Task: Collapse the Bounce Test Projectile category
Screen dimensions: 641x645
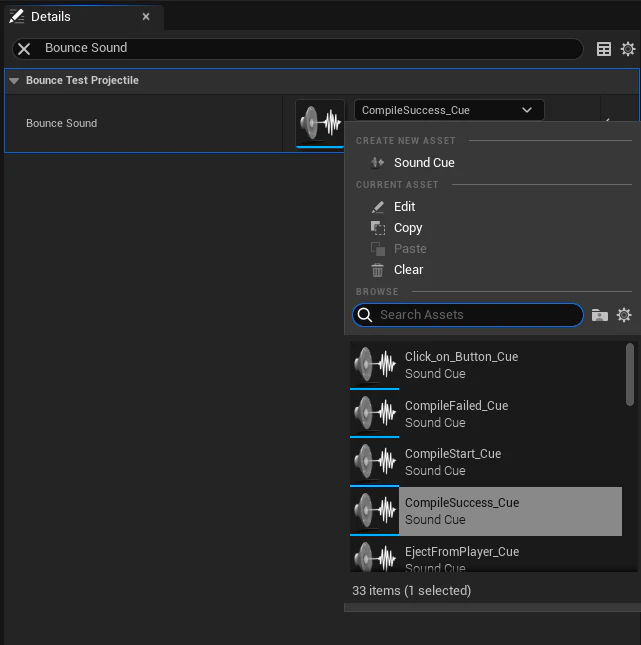Action: tap(14, 81)
